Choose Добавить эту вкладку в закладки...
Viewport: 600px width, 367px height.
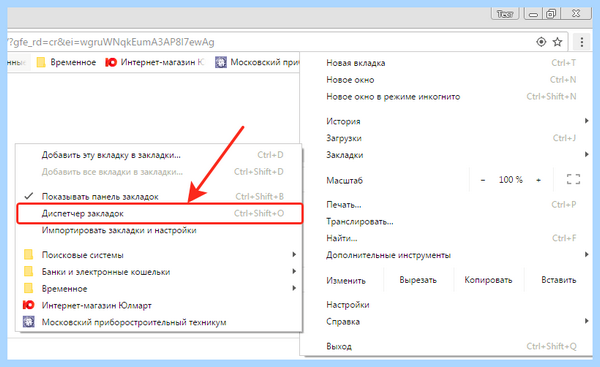coord(159,155)
